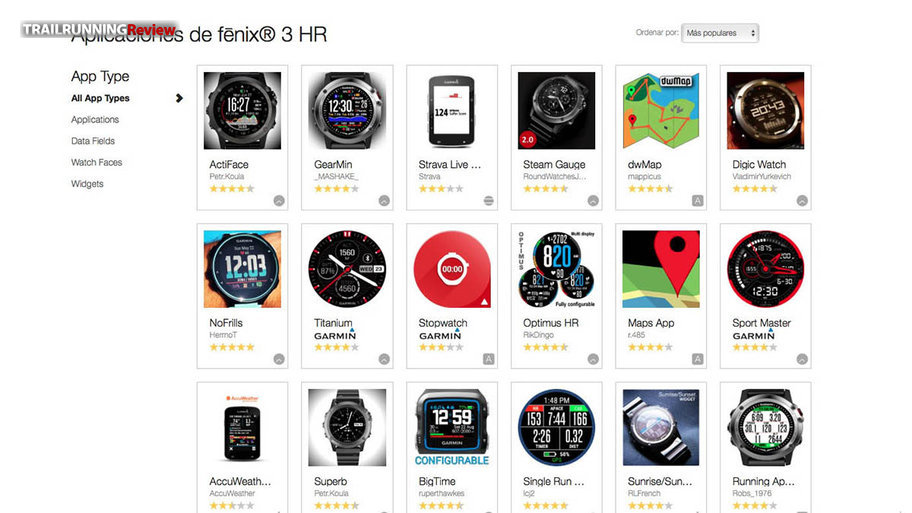Open the GearMin watch face image

(347, 111)
